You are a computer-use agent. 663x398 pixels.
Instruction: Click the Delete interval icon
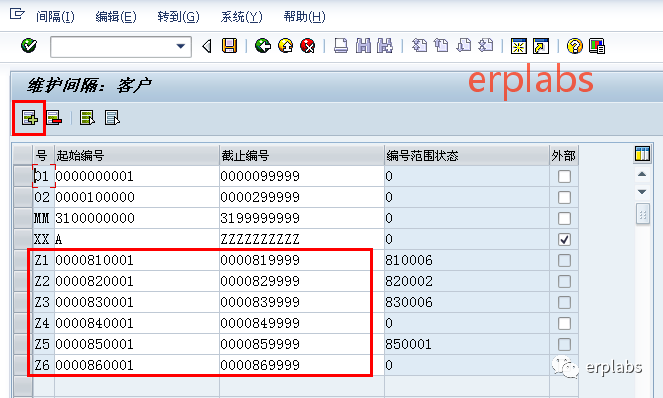(x=54, y=118)
